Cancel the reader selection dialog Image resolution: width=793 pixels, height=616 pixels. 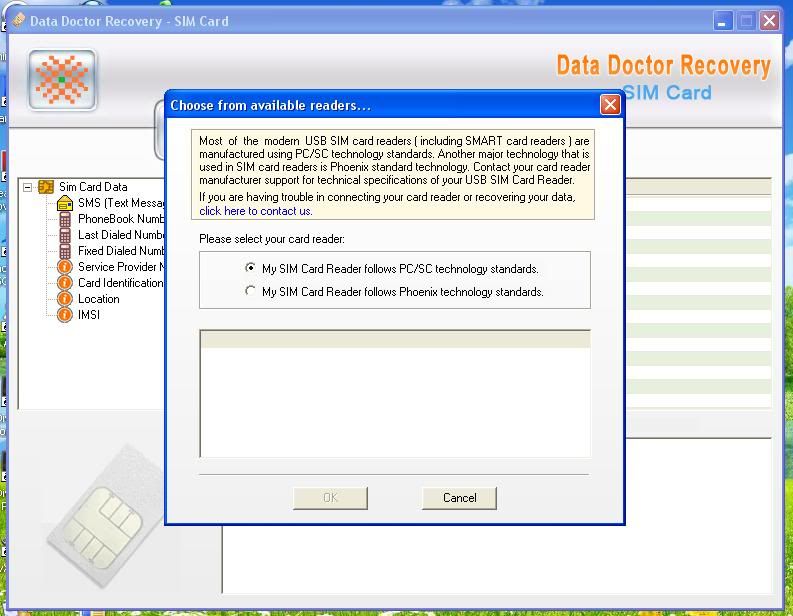click(459, 498)
